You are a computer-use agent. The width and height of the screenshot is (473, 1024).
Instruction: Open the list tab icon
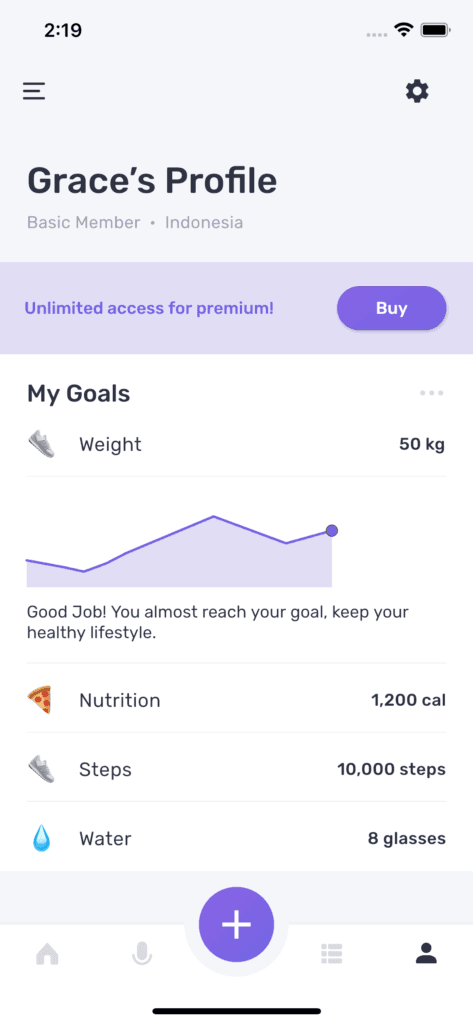(x=332, y=953)
